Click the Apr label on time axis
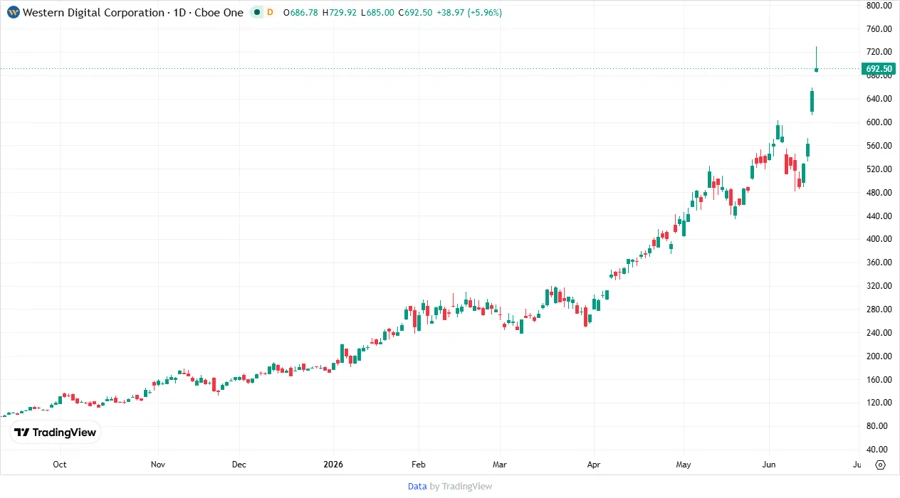This screenshot has width=900, height=498. [x=593, y=464]
